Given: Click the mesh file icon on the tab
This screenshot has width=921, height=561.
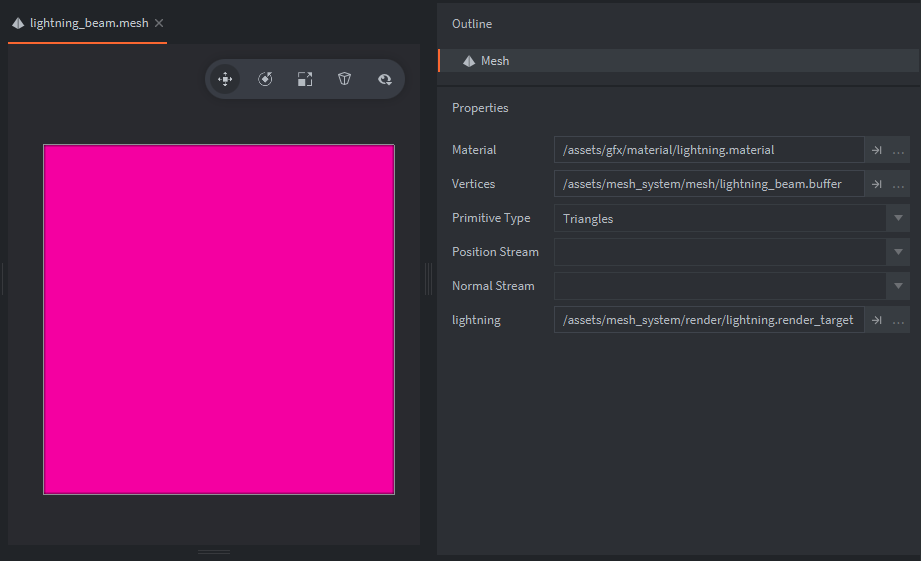Looking at the screenshot, I should [18, 23].
